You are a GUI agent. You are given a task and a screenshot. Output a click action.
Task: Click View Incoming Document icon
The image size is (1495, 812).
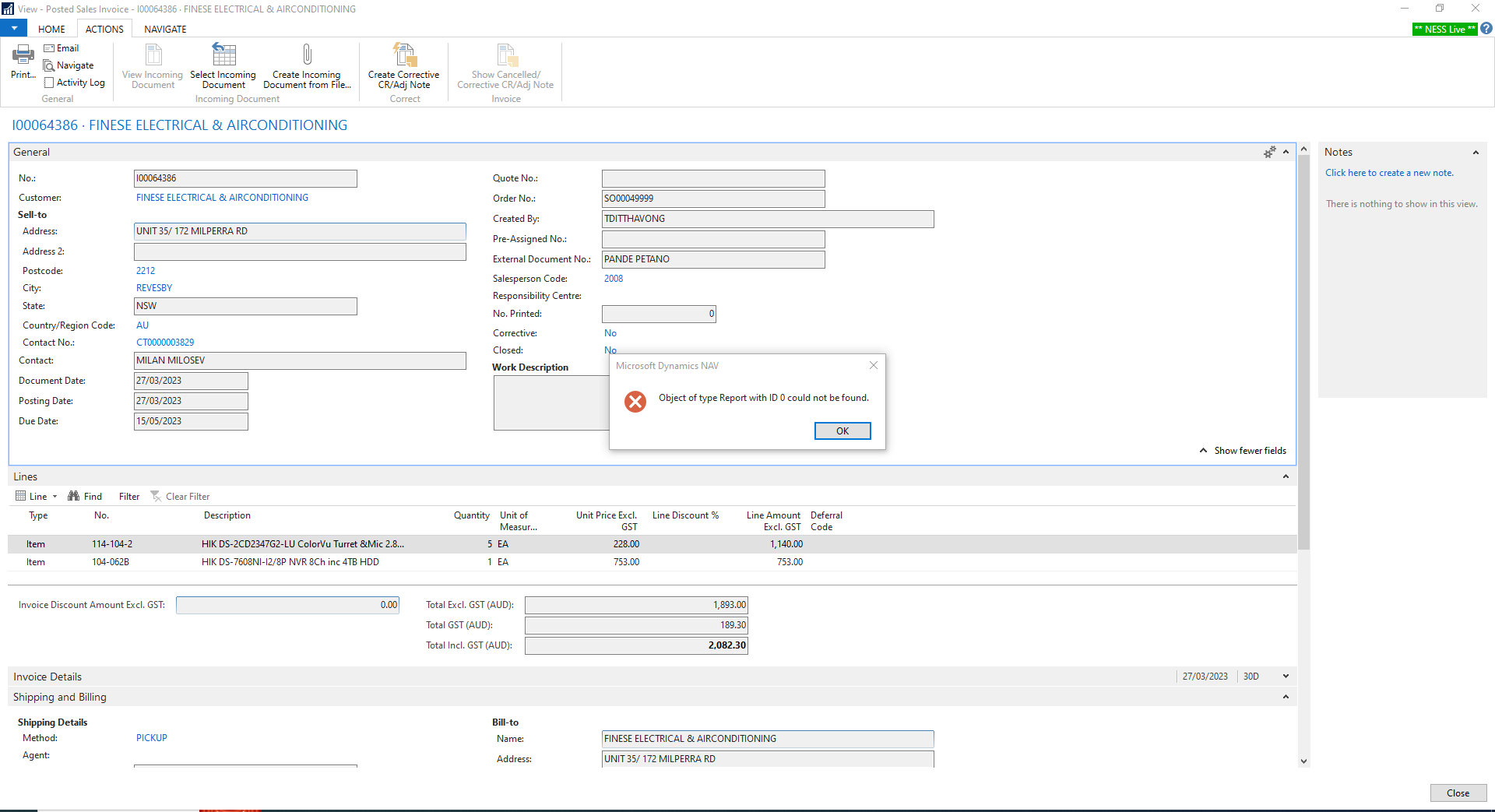point(153,54)
